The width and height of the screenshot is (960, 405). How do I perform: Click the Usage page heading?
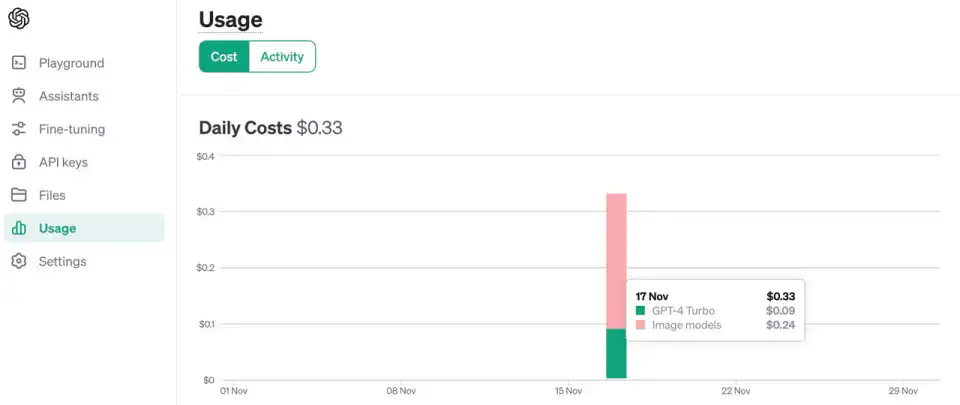pos(230,19)
